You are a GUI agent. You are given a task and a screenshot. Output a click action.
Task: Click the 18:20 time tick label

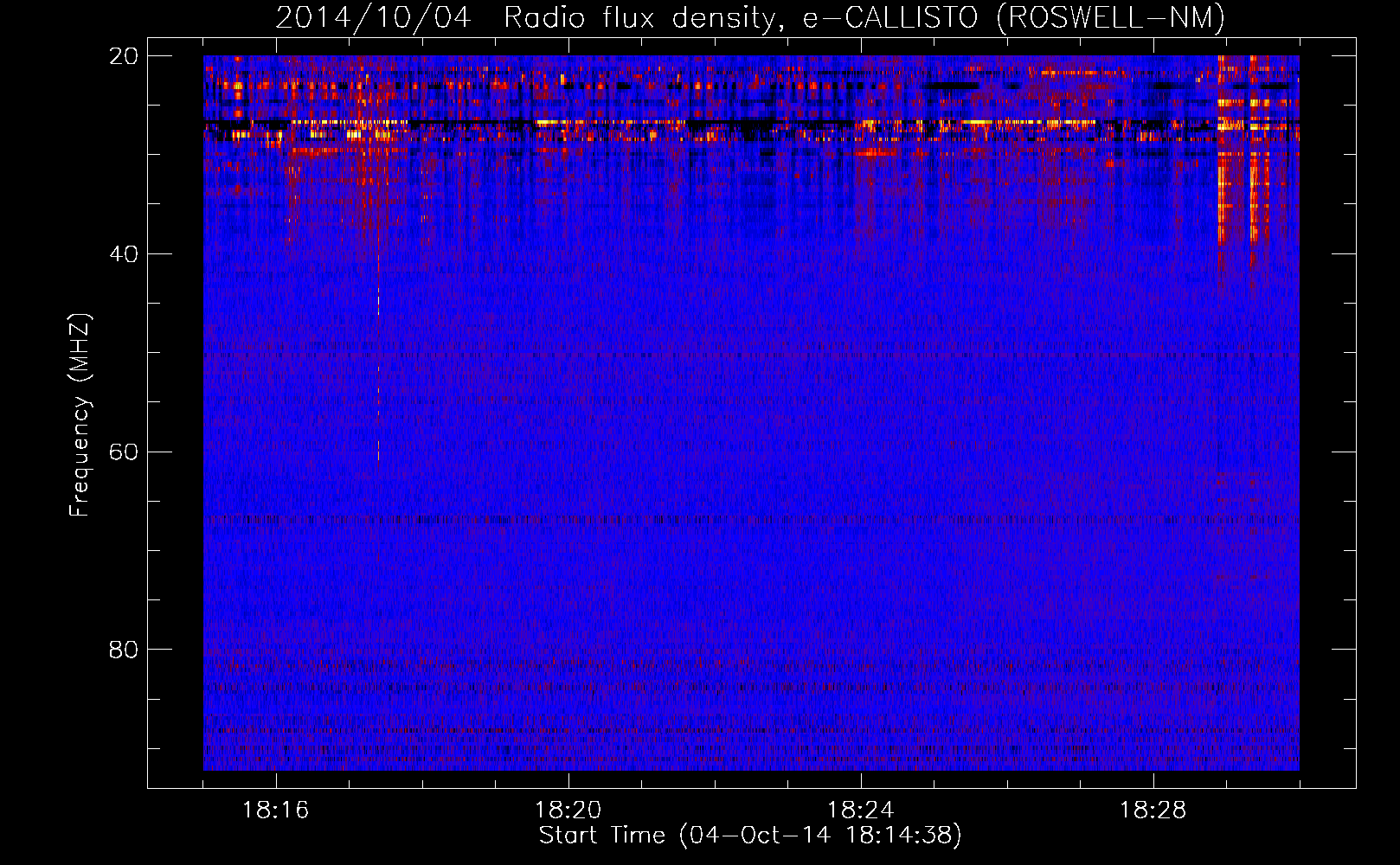(x=568, y=811)
